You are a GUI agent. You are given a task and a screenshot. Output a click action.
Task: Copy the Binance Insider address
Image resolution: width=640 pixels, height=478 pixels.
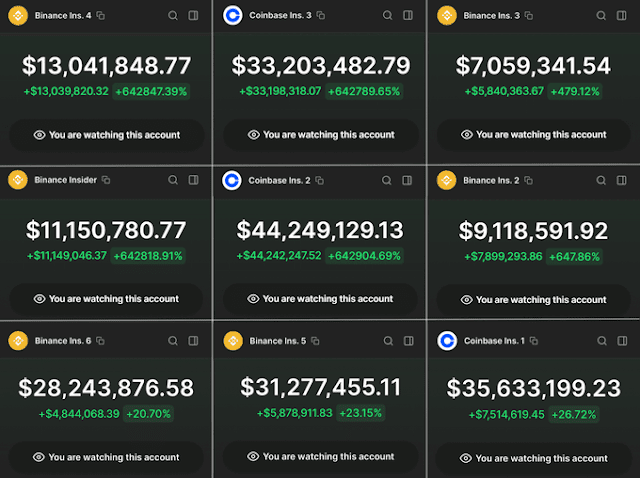pos(106,180)
